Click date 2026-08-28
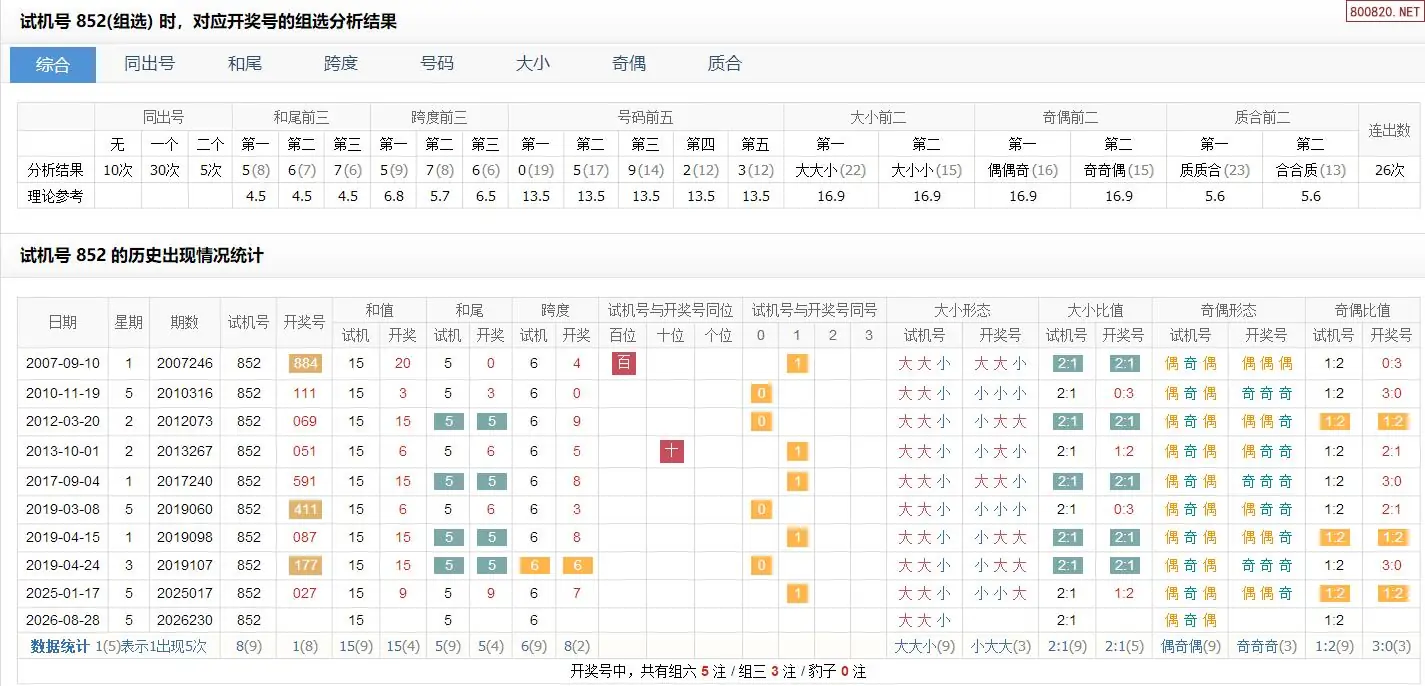The height and width of the screenshot is (686, 1425). coord(63,620)
